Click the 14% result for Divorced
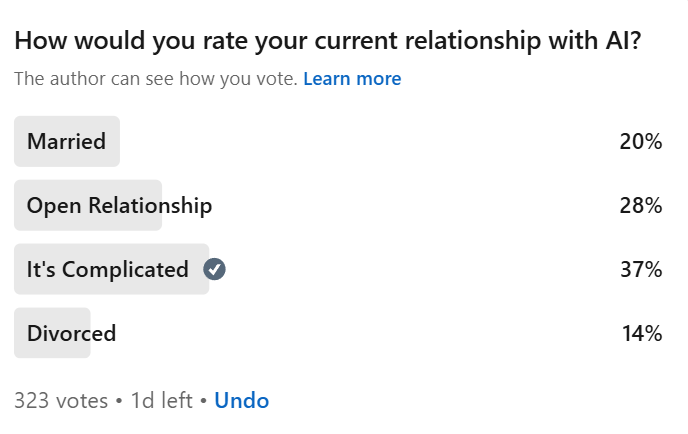 click(641, 333)
